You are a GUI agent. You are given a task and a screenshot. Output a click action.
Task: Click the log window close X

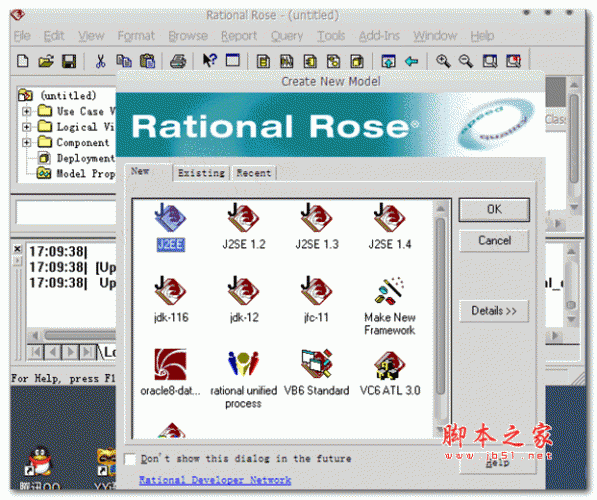[18, 249]
